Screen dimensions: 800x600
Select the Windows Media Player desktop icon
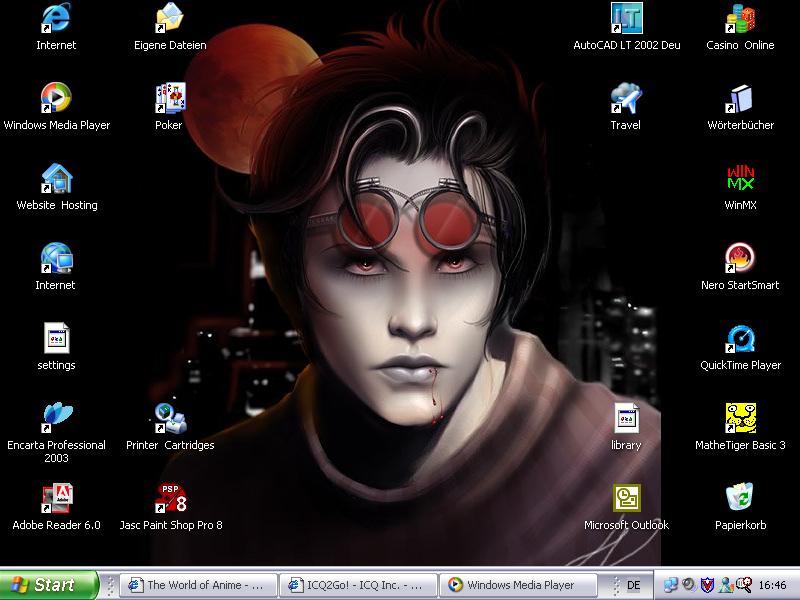(56, 97)
